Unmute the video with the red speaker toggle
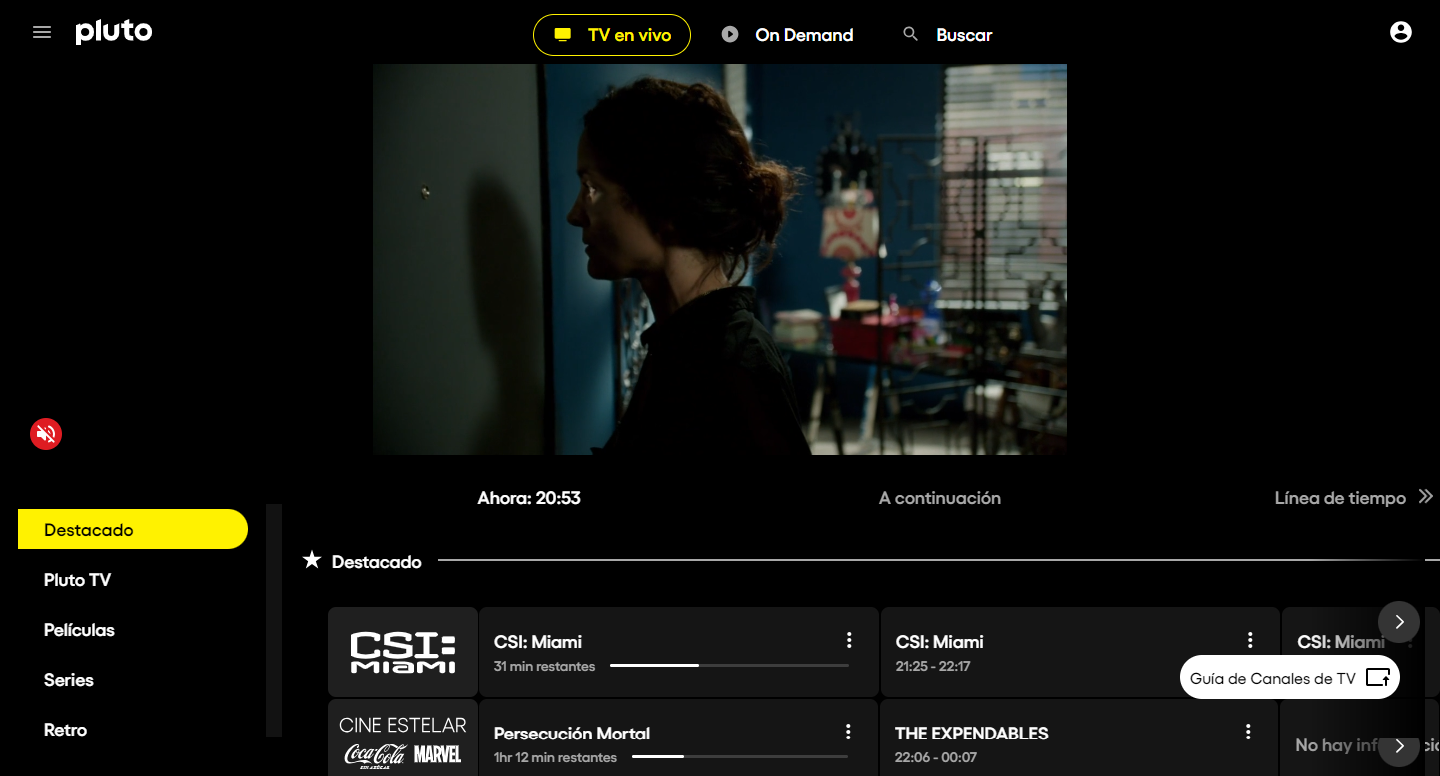This screenshot has height=776, width=1440. (45, 433)
